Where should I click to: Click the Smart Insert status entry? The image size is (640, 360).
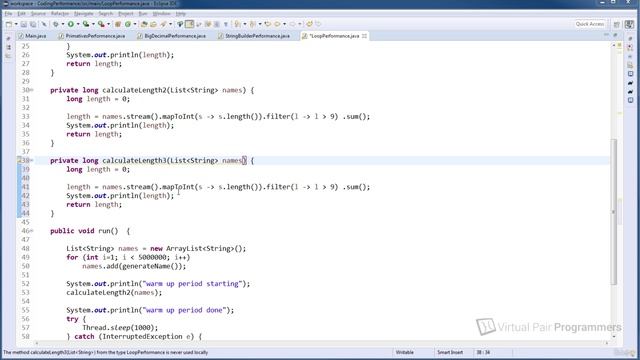point(450,352)
